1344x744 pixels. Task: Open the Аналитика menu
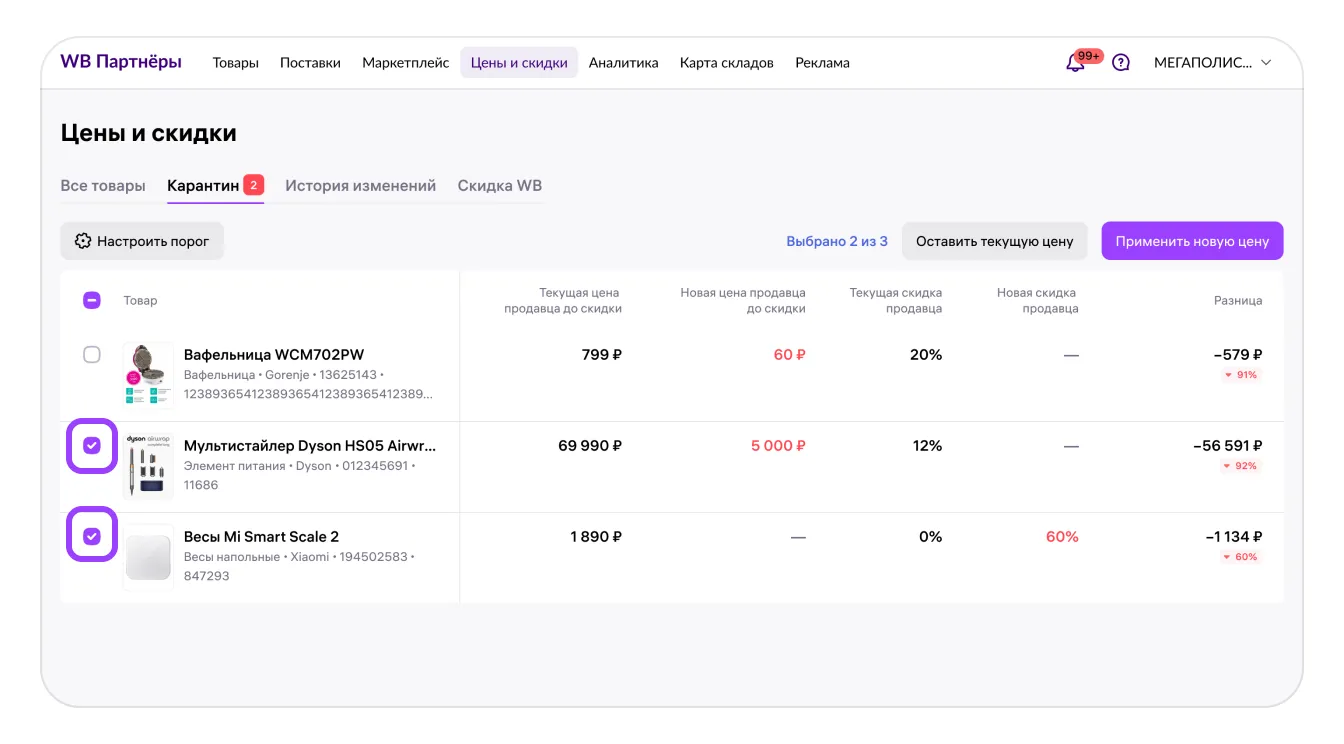point(623,63)
